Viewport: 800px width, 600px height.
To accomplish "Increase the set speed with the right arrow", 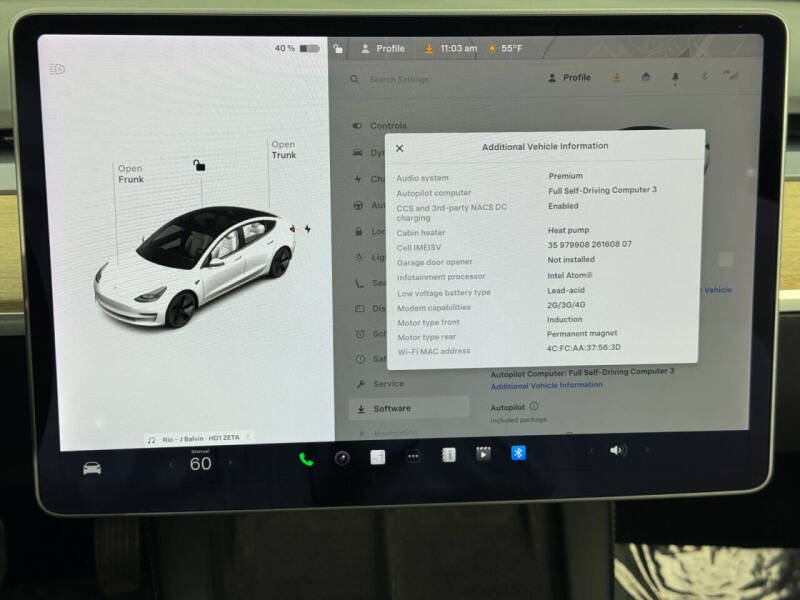I will point(231,464).
